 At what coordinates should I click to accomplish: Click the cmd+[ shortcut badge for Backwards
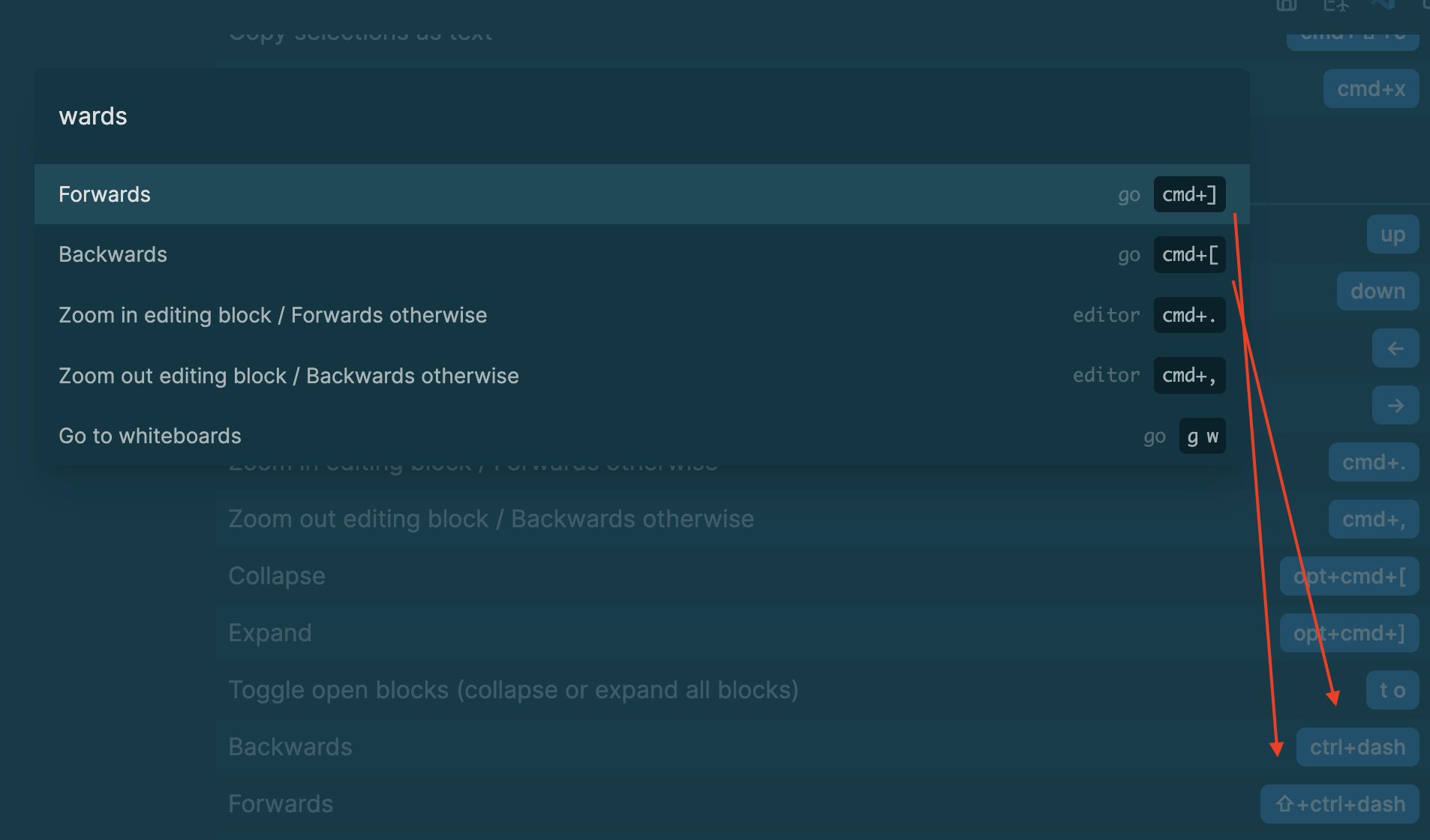1189,254
